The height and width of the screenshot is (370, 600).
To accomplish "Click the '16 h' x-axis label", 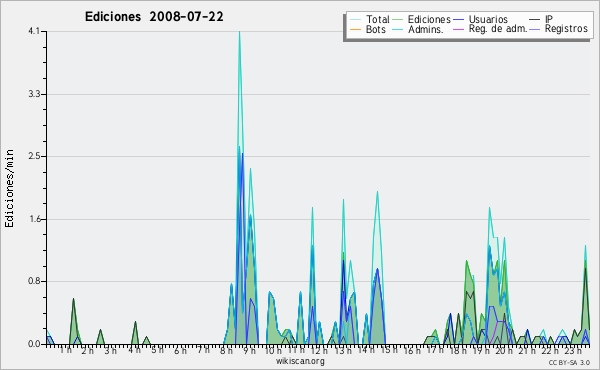I will [412, 350].
